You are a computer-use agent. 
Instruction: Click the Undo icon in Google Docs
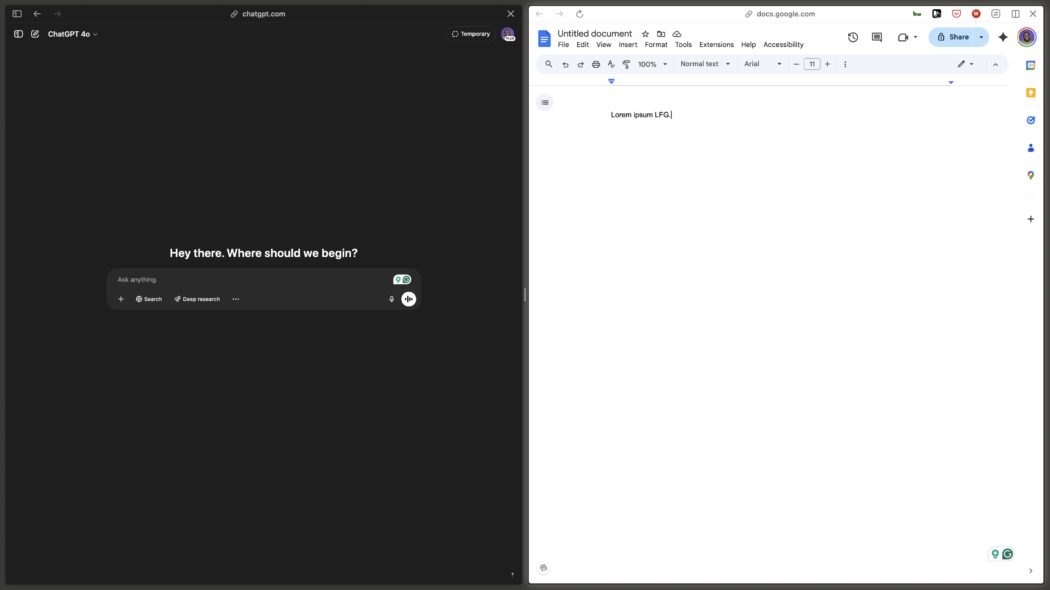[565, 63]
